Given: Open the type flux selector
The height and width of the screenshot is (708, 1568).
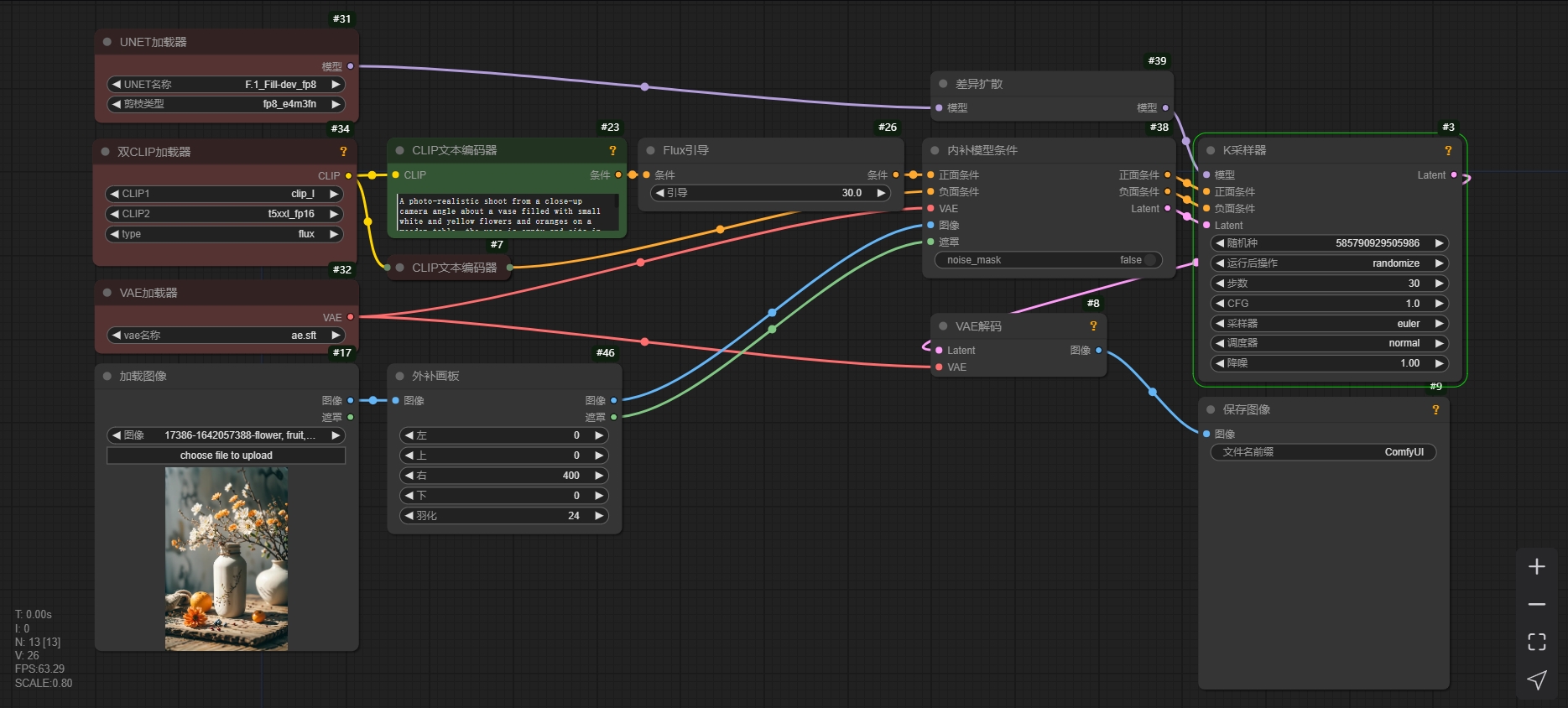Looking at the screenshot, I should [x=224, y=234].
